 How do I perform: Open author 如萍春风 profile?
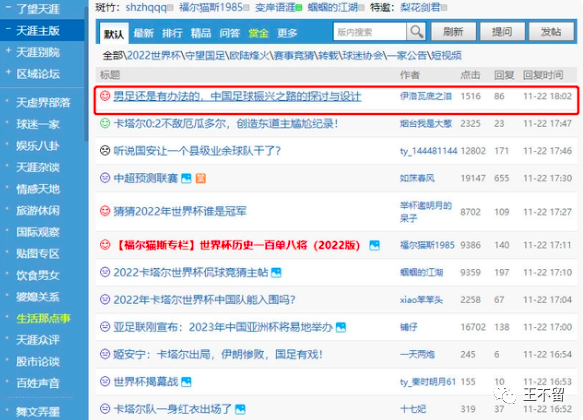tap(417, 178)
